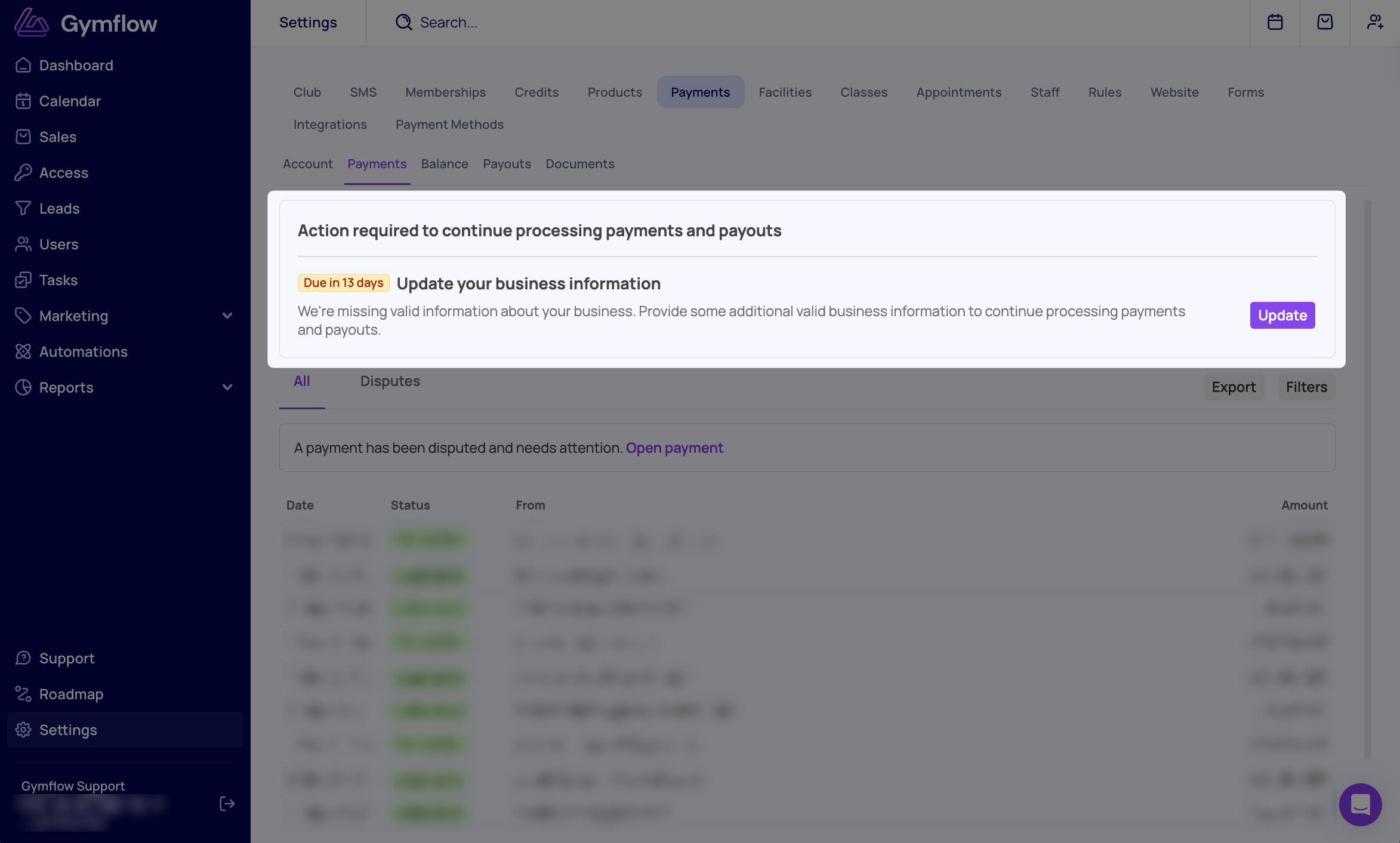Open the Forms settings tab

pyautogui.click(x=1246, y=92)
